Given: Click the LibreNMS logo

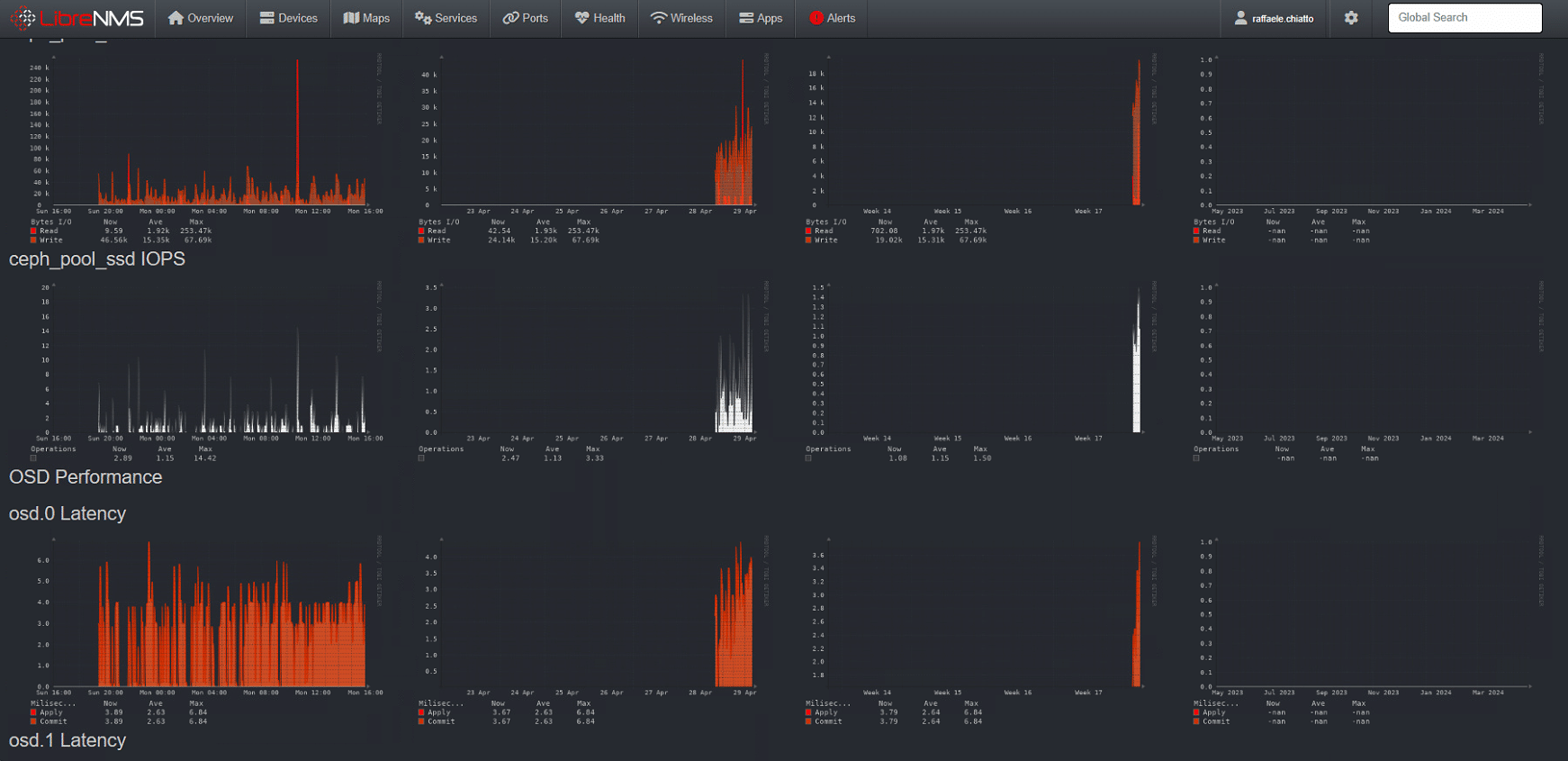Looking at the screenshot, I should [x=77, y=18].
